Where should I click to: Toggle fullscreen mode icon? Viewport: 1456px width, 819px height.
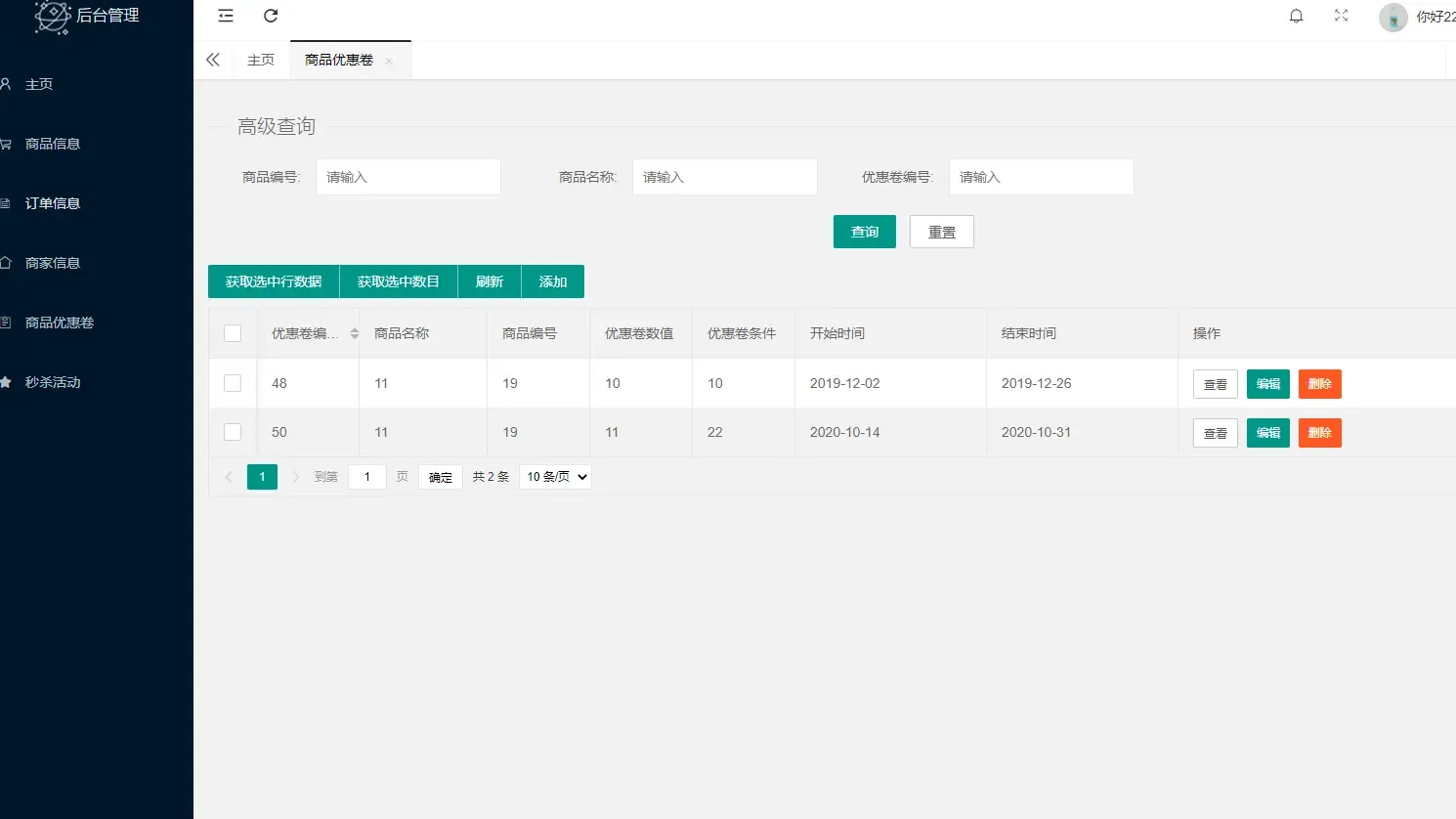(x=1341, y=16)
